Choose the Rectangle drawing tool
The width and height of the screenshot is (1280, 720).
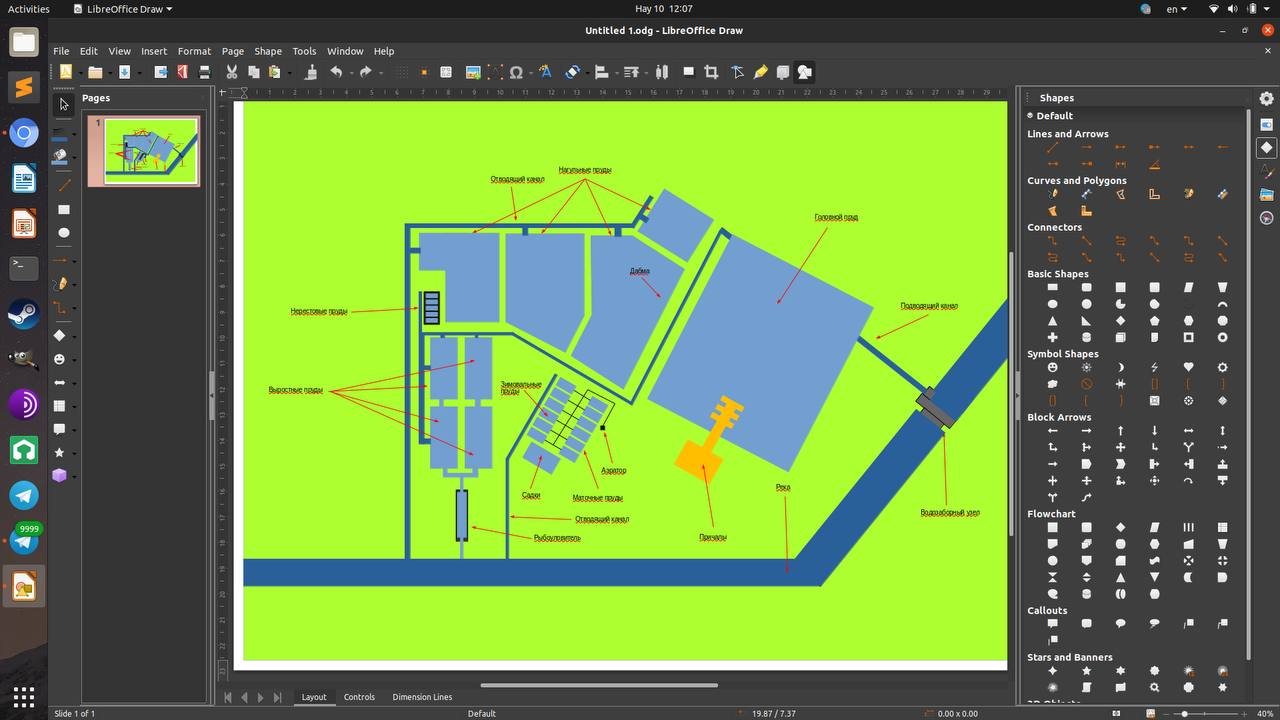click(64, 210)
